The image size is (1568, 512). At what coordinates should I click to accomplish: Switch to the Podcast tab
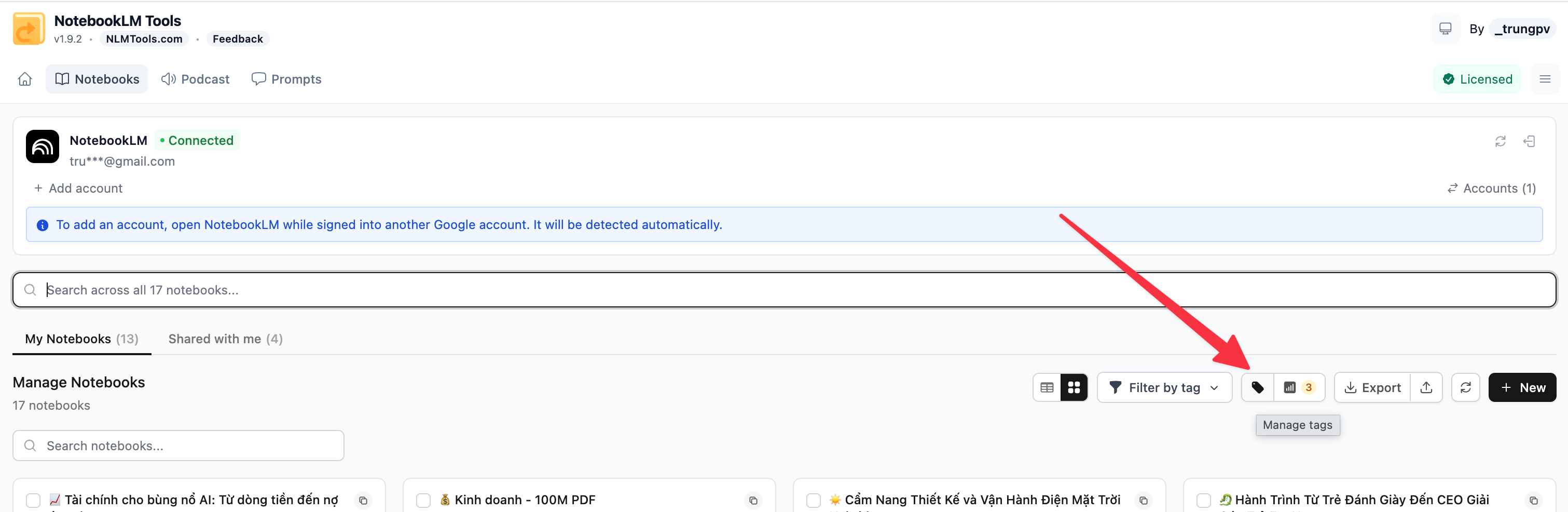pyautogui.click(x=196, y=79)
